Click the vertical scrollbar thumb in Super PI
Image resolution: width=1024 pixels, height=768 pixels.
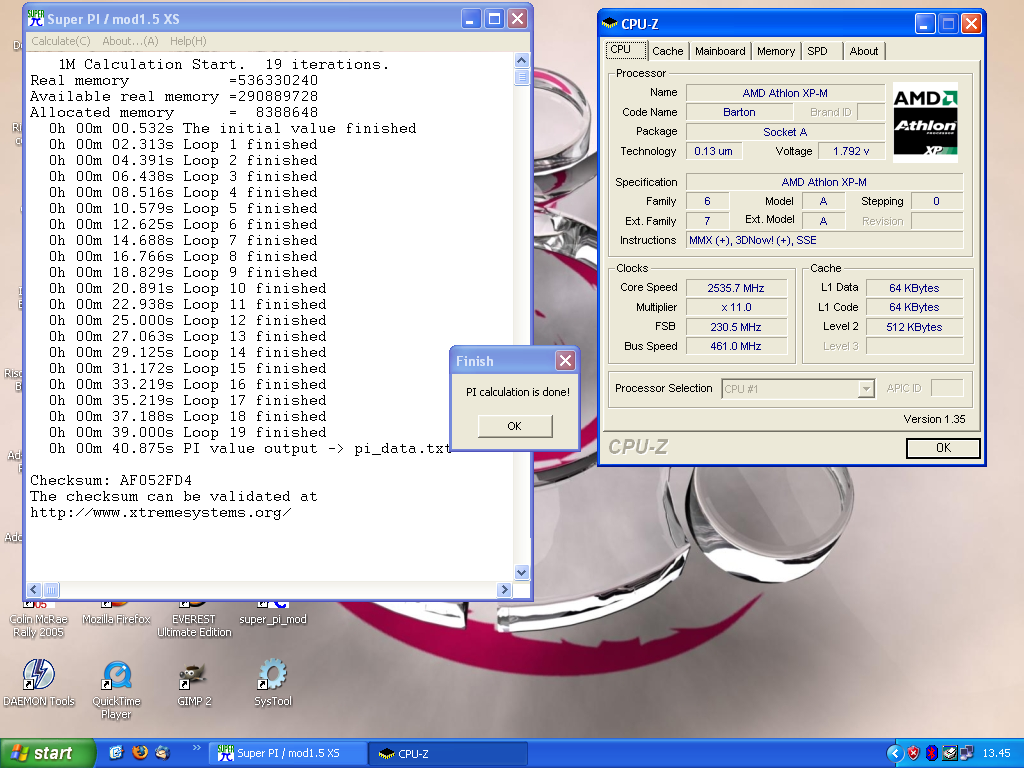click(x=521, y=77)
